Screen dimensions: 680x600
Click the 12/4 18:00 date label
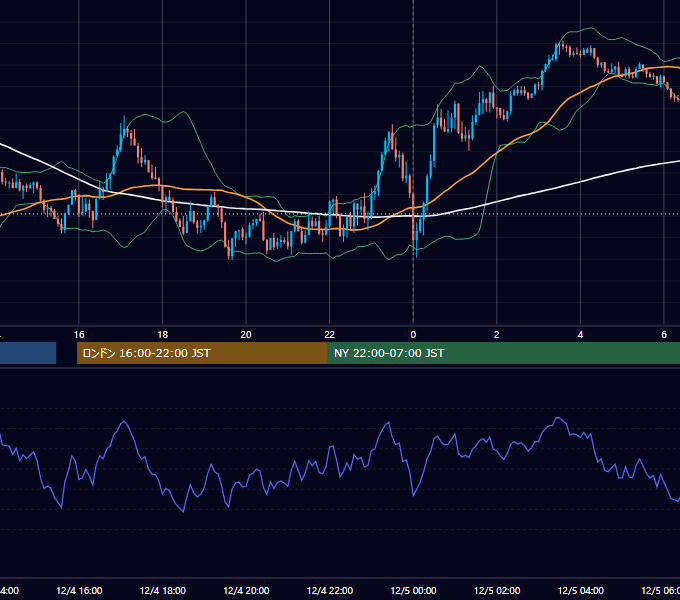[x=163, y=590]
